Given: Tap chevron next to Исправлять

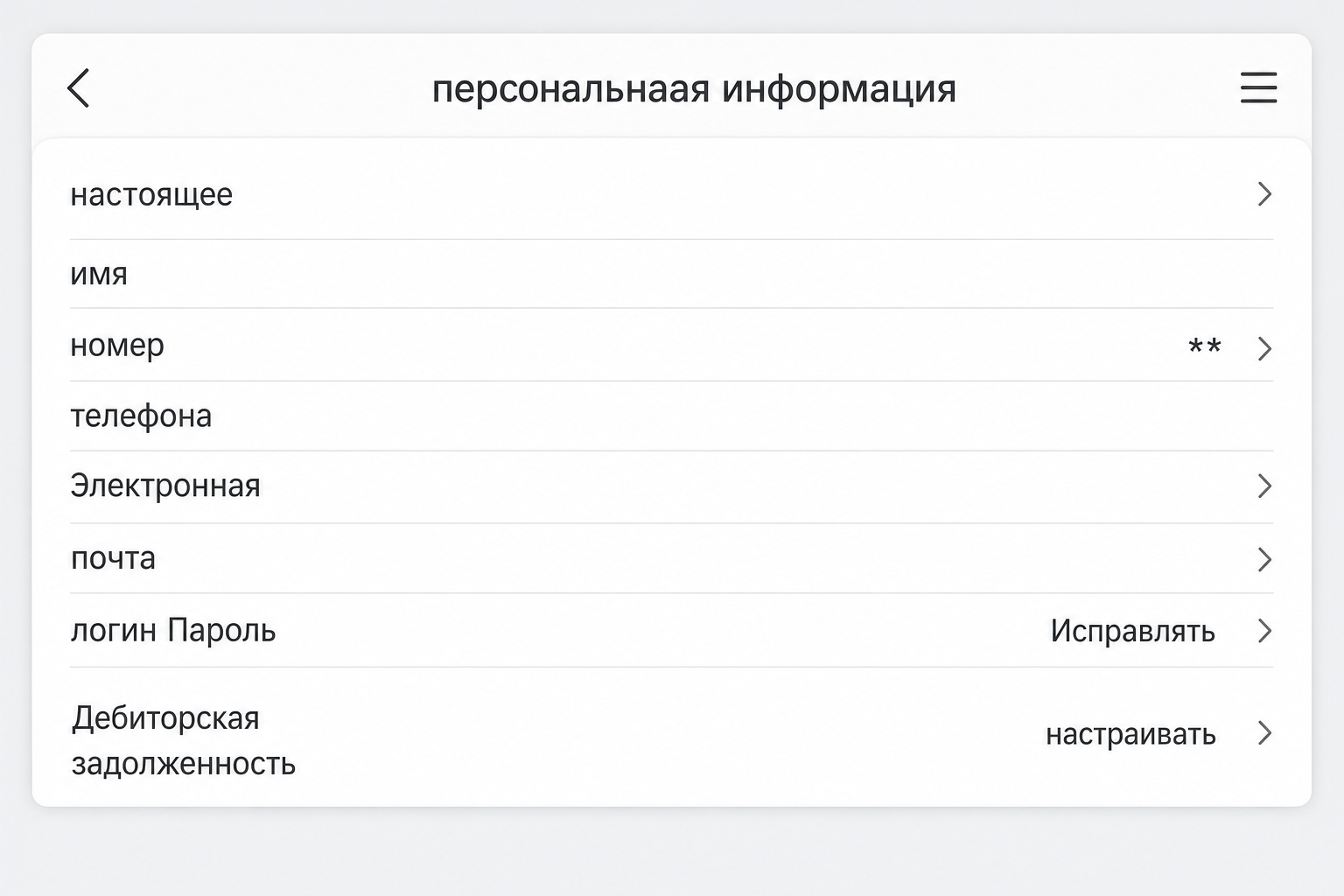Looking at the screenshot, I should tap(1264, 631).
